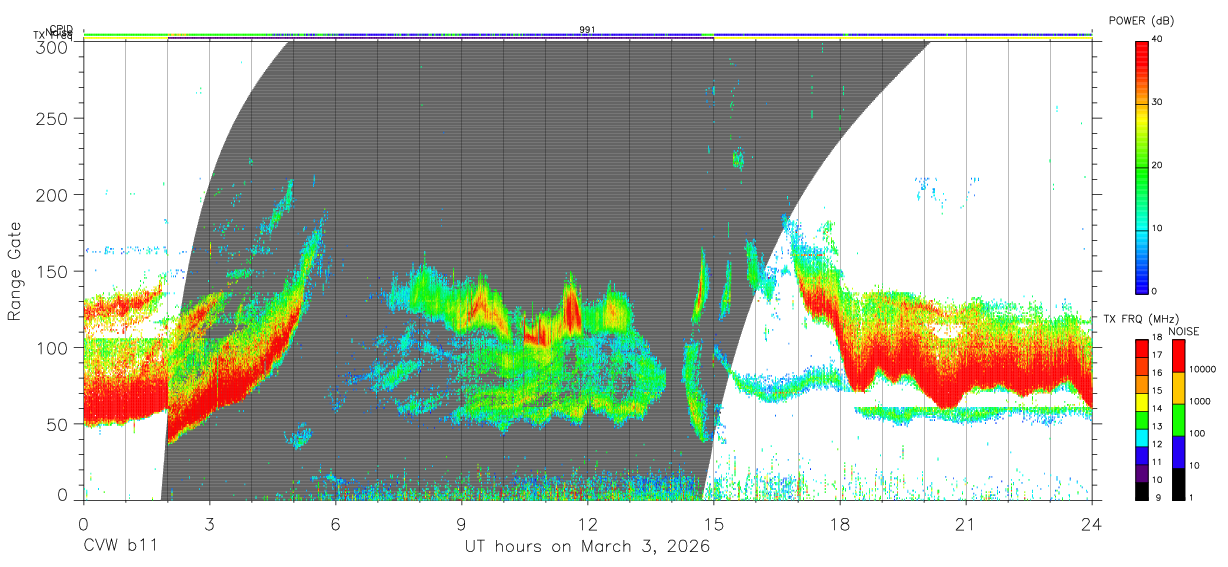The image size is (1228, 567).
Task: Click the 50 range gate tick label
Action: 57,424
